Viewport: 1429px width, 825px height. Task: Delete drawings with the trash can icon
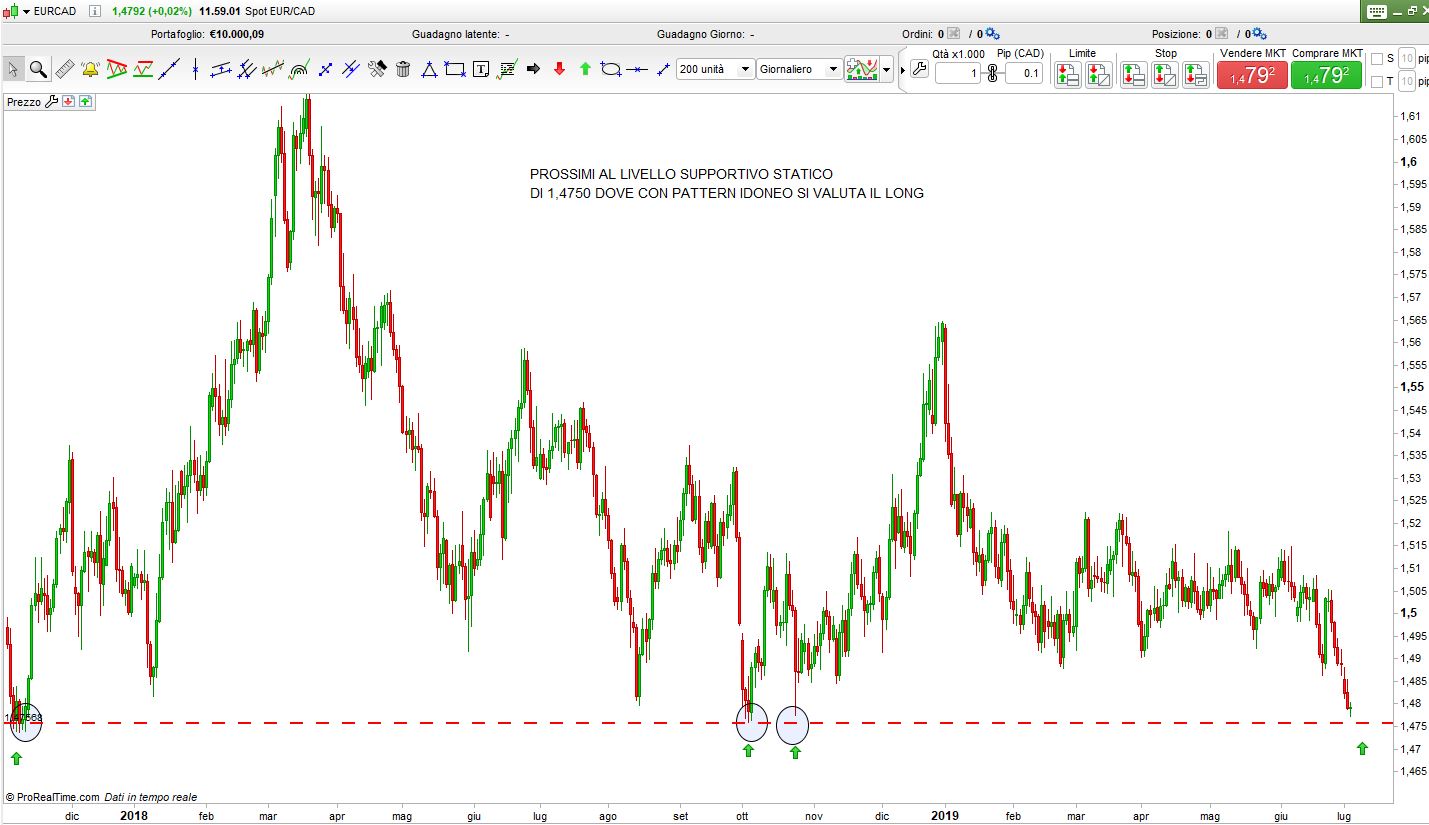point(403,69)
